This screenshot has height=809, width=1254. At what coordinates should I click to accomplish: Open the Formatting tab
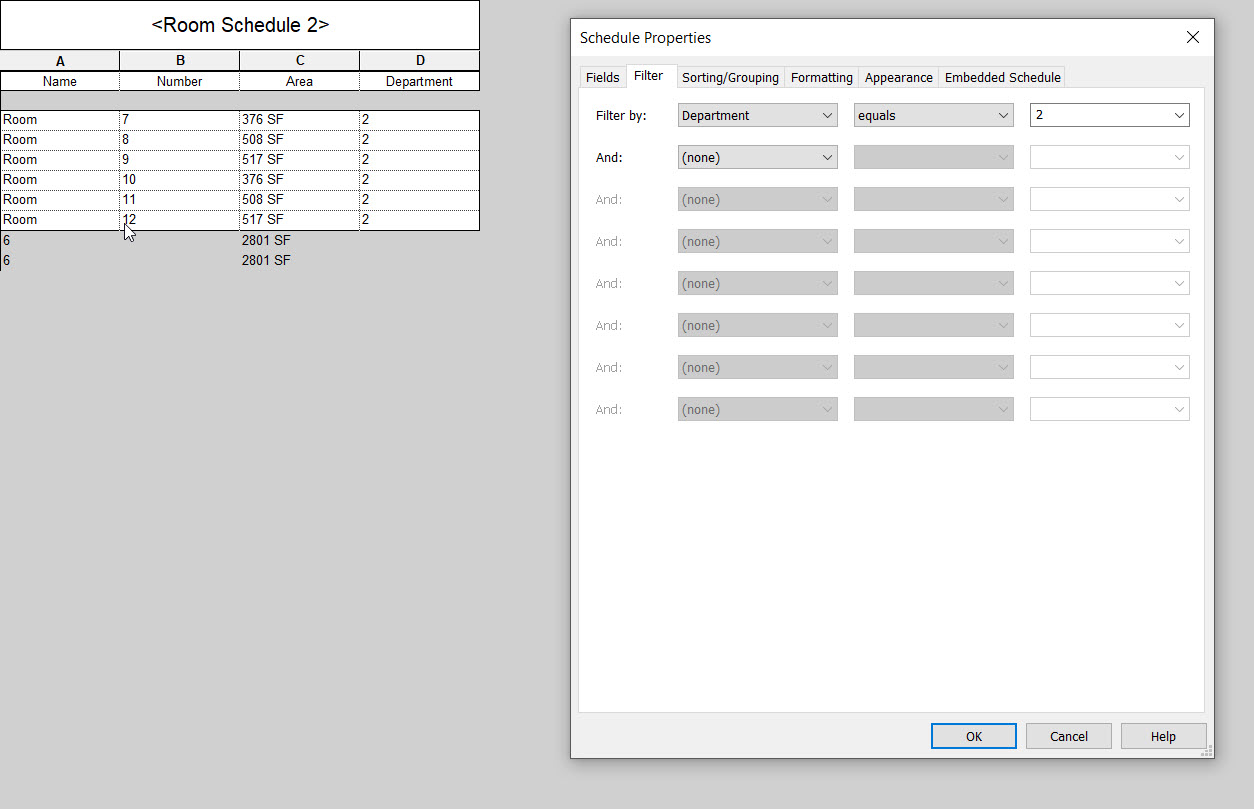click(821, 76)
